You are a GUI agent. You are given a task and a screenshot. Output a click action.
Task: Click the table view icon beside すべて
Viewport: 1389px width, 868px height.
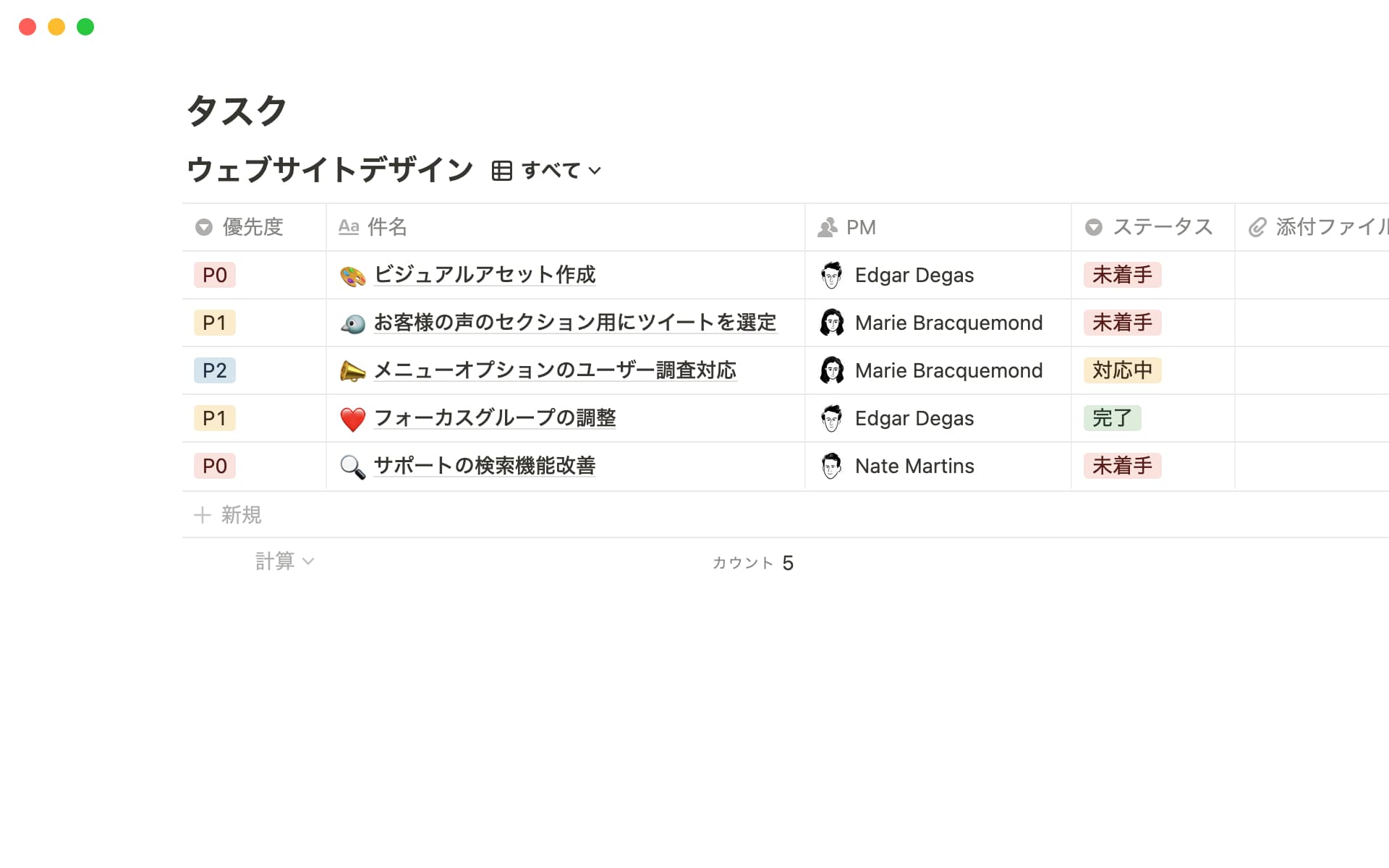(501, 171)
